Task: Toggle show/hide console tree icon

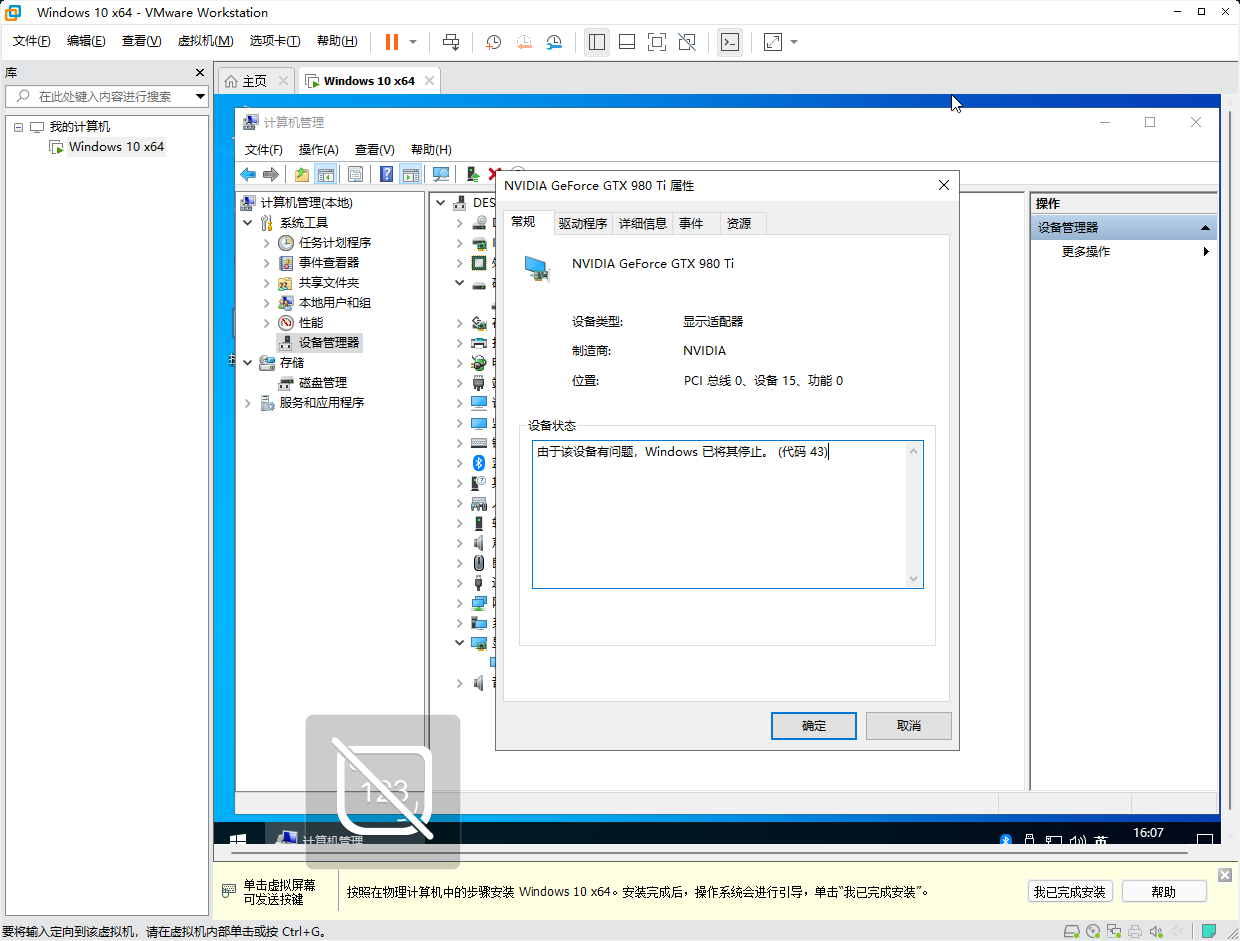Action: coord(326,174)
